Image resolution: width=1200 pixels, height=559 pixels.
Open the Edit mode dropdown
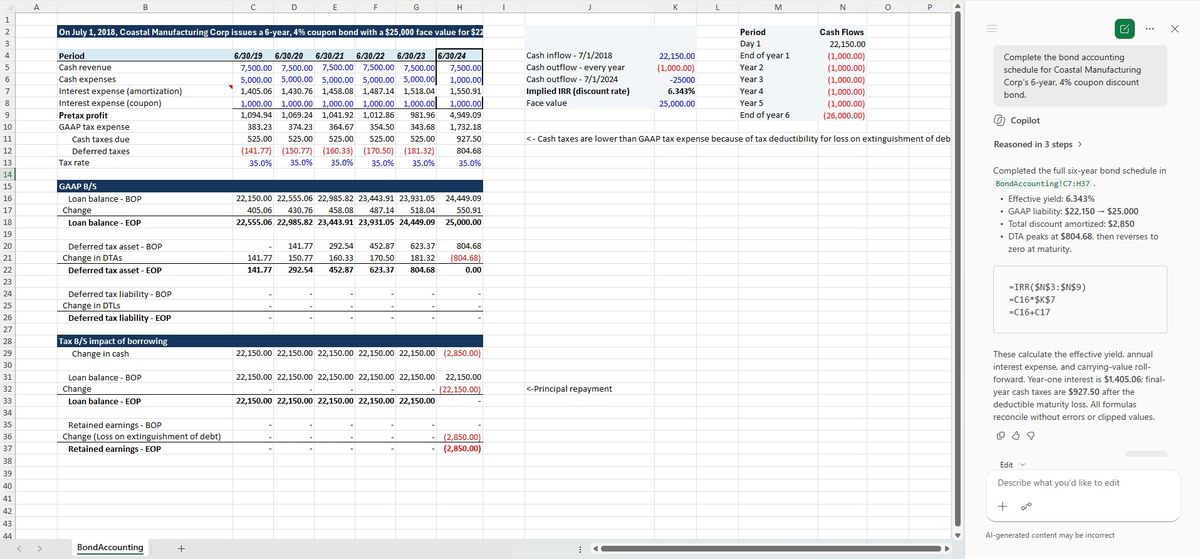coord(1013,465)
